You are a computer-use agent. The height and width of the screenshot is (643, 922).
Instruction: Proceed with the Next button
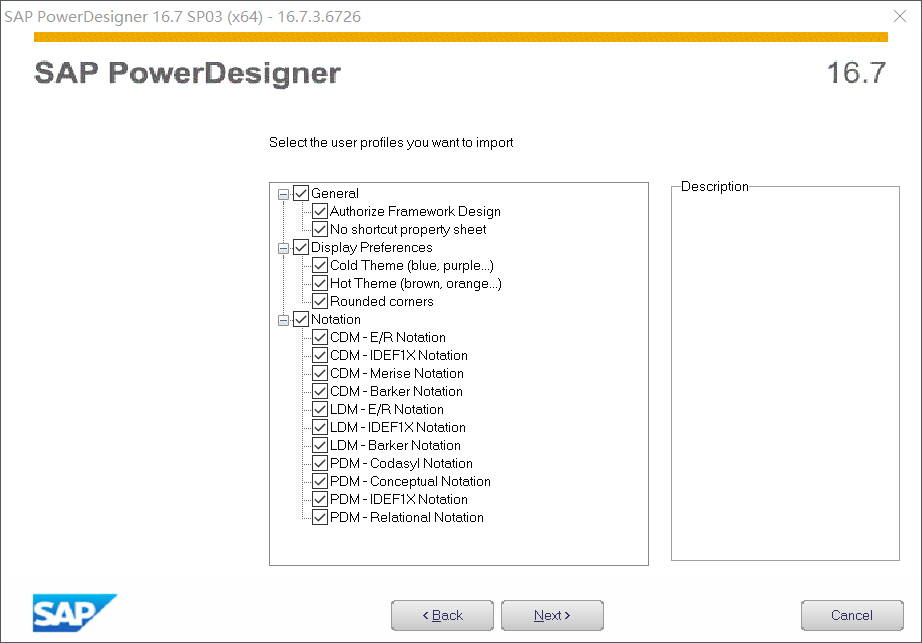552,615
